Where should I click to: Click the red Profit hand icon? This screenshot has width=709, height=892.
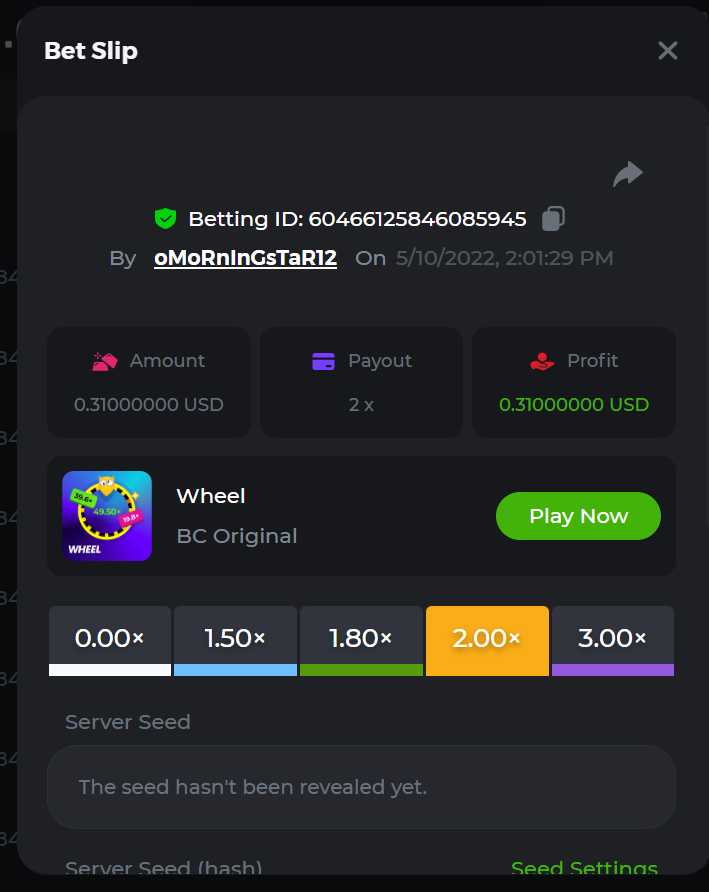[542, 361]
